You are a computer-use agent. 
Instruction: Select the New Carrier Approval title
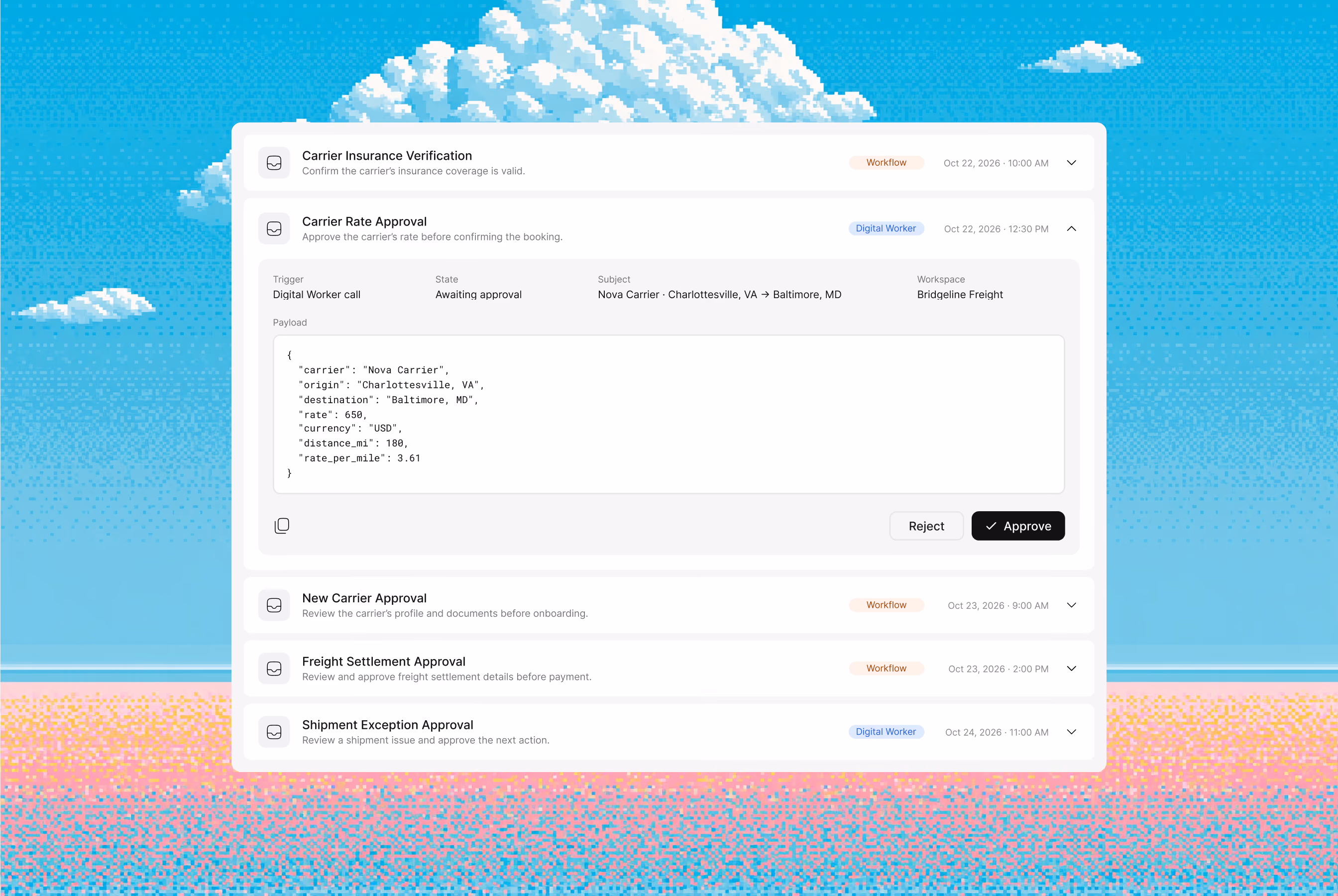pos(364,598)
